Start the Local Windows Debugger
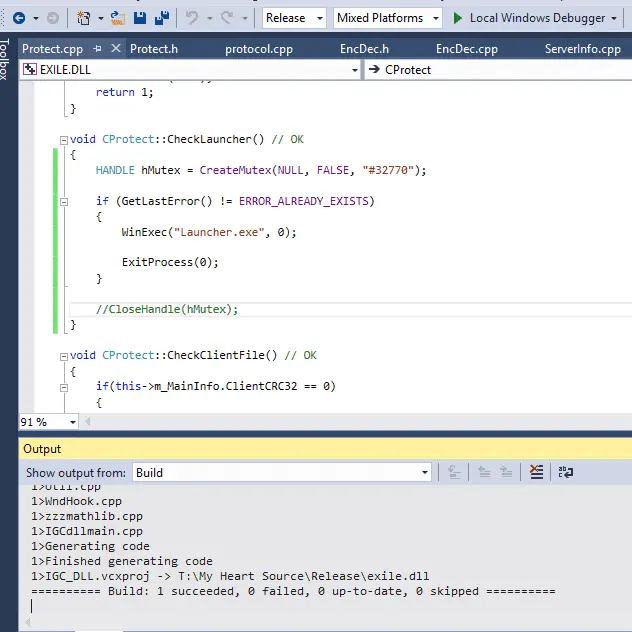 [529, 18]
